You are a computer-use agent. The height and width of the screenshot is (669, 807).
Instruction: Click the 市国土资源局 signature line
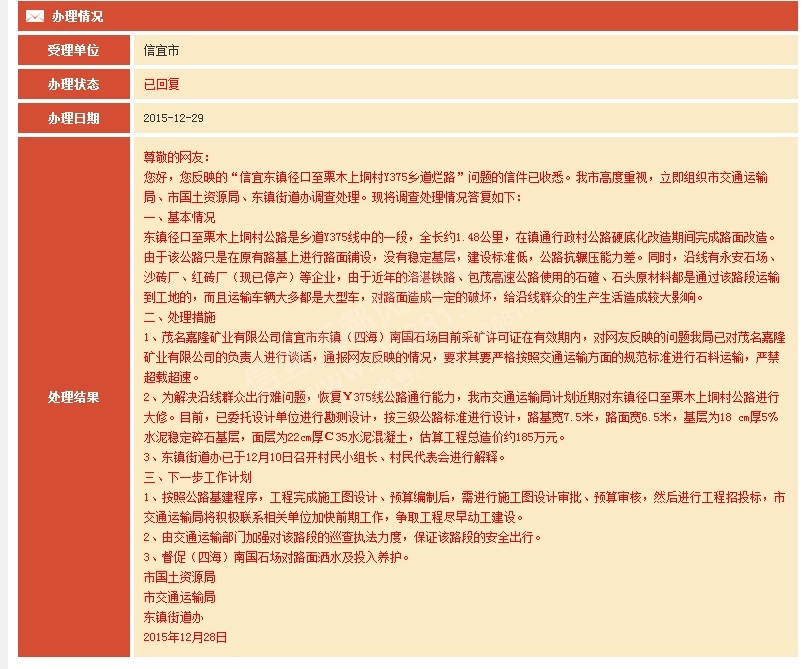(179, 577)
